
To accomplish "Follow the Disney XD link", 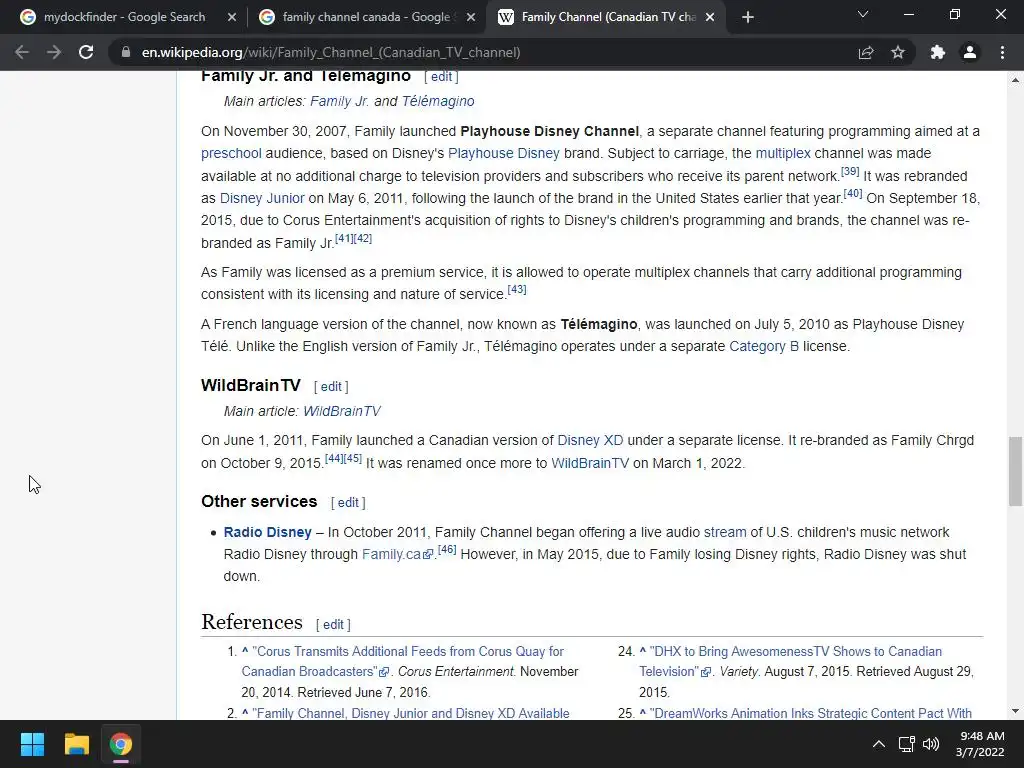I will tap(590, 440).
